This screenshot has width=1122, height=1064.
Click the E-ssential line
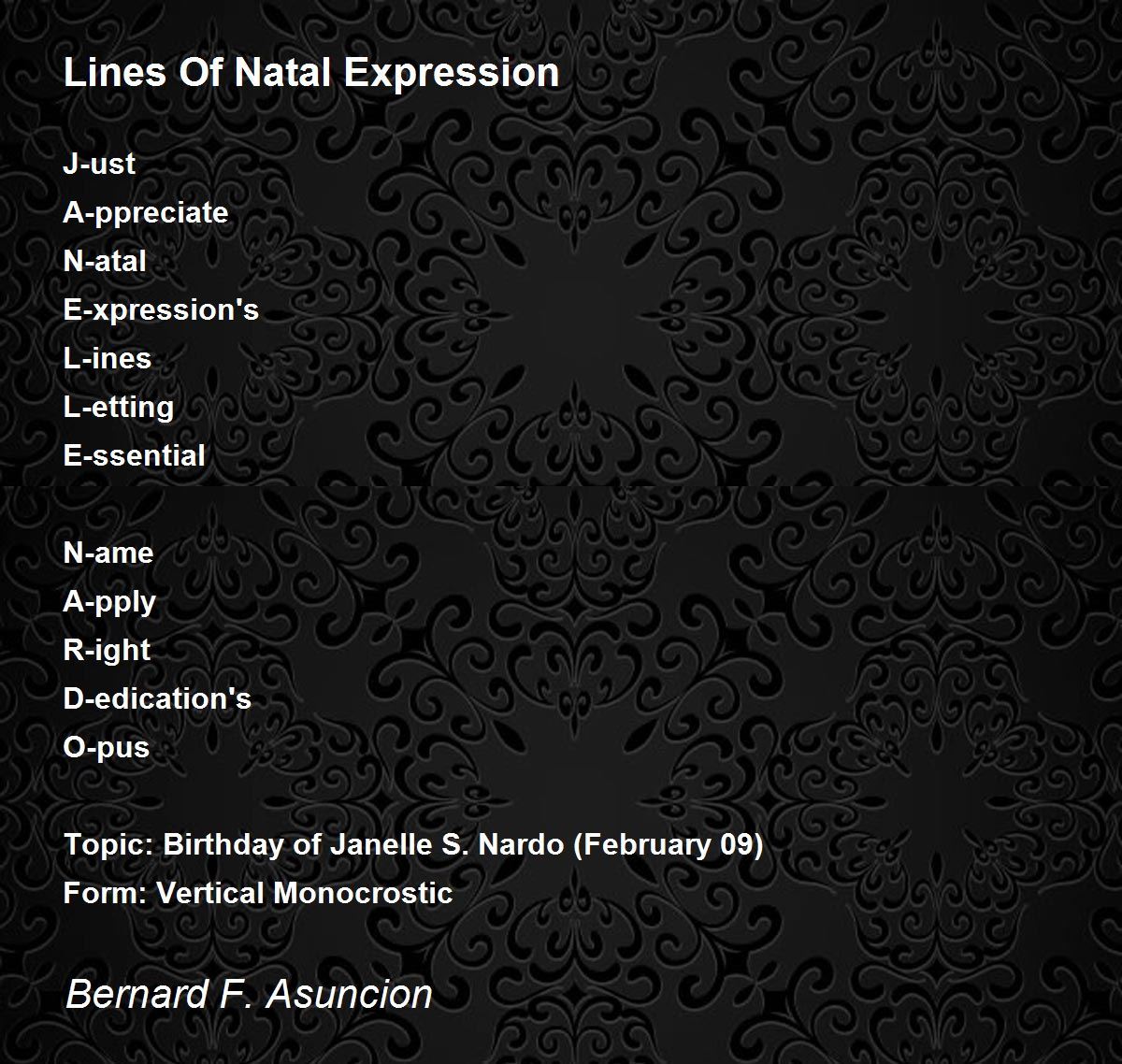click(134, 455)
